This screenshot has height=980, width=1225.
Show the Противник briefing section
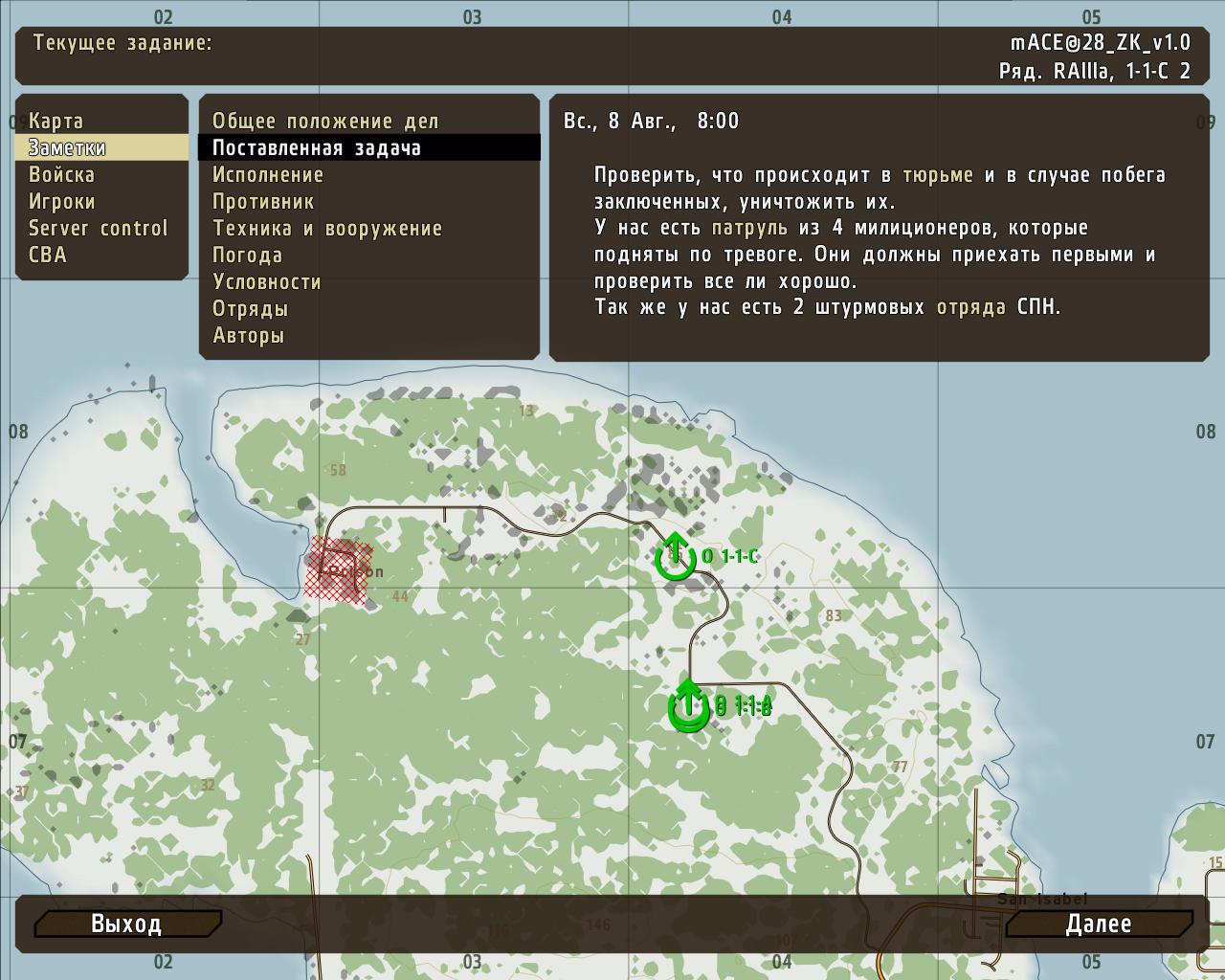pyautogui.click(x=263, y=201)
